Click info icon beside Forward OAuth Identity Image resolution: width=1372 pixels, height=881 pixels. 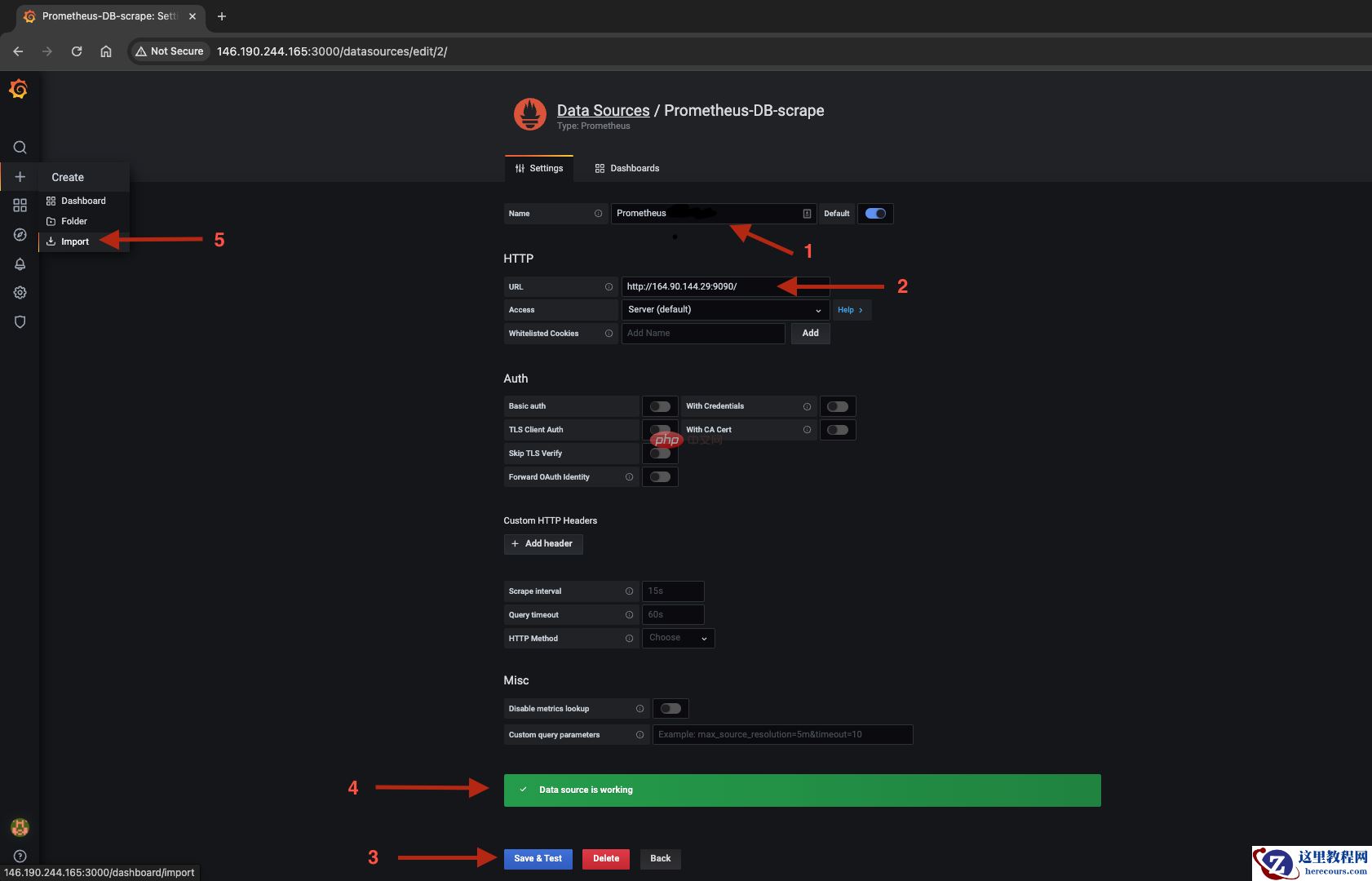629,477
